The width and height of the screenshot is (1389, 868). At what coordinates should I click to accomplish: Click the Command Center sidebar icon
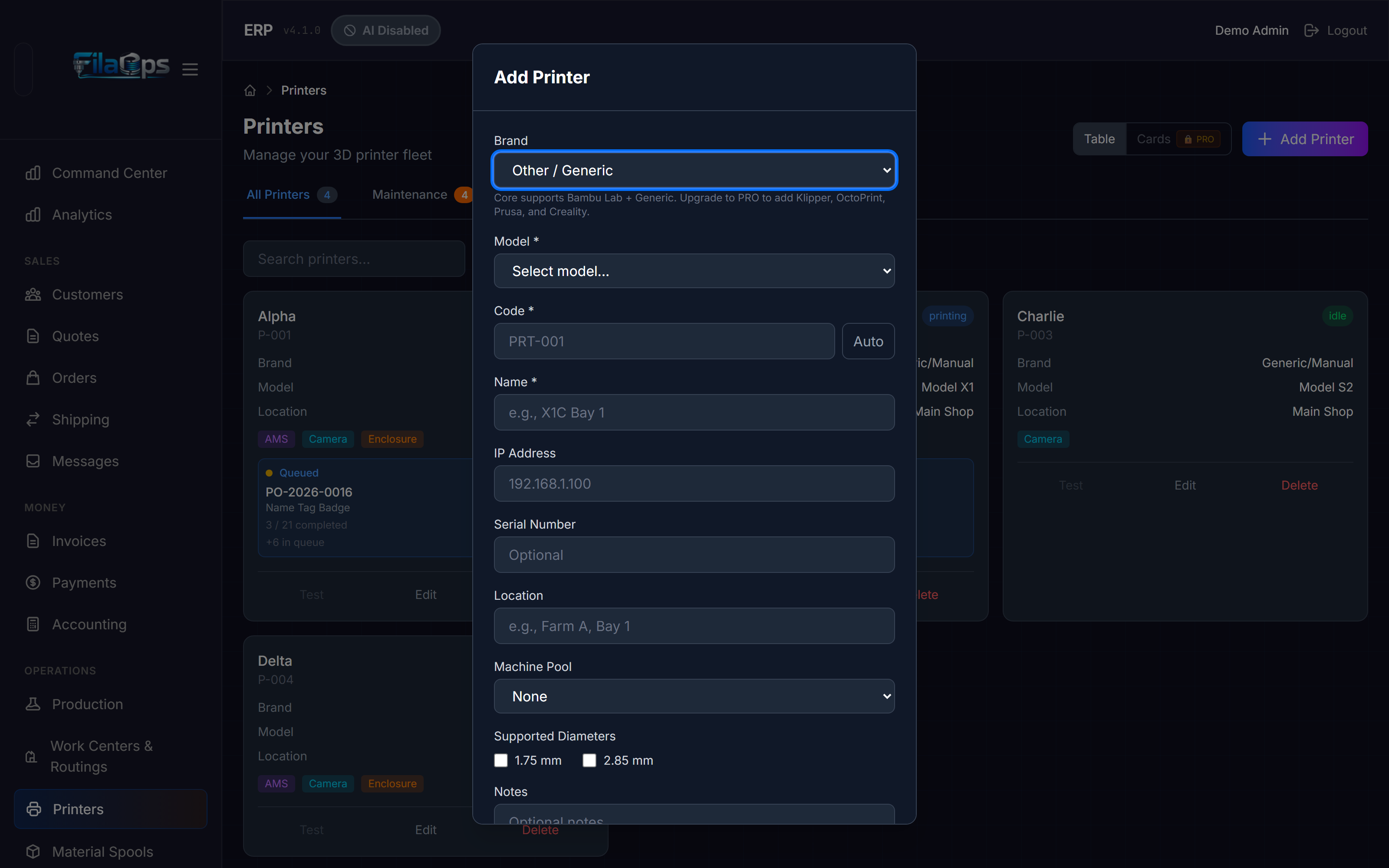(33, 173)
